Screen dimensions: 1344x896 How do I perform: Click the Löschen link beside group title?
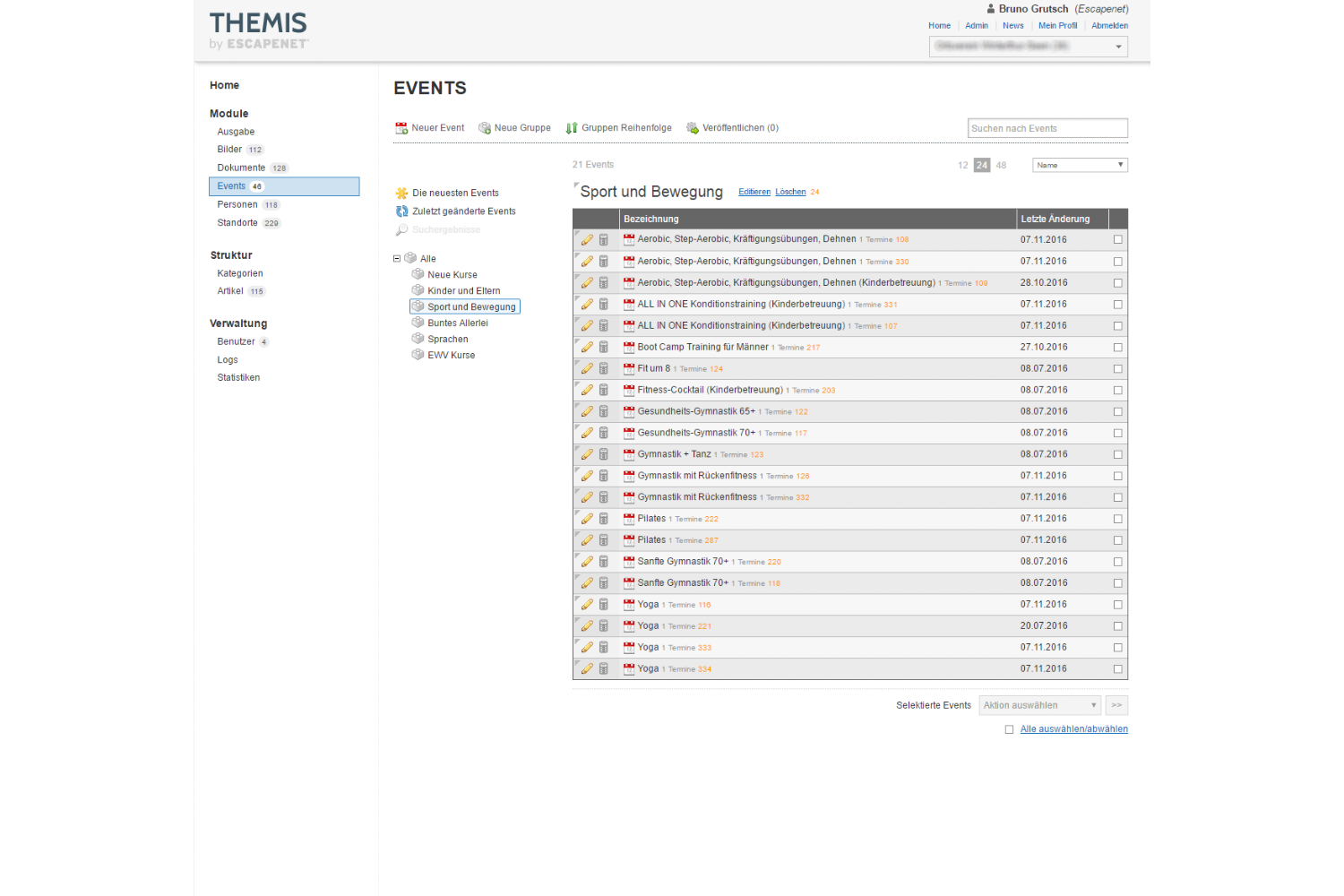point(790,192)
